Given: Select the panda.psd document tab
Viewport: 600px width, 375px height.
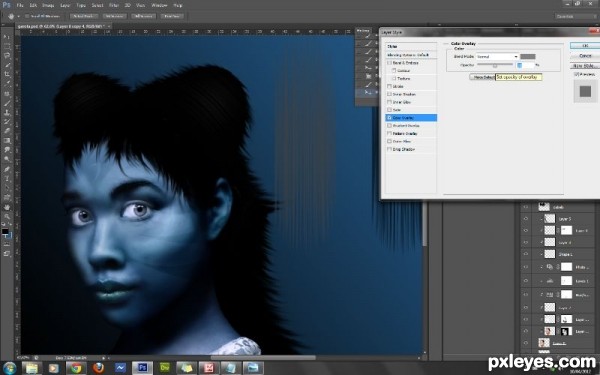Looking at the screenshot, I should 63,26.
